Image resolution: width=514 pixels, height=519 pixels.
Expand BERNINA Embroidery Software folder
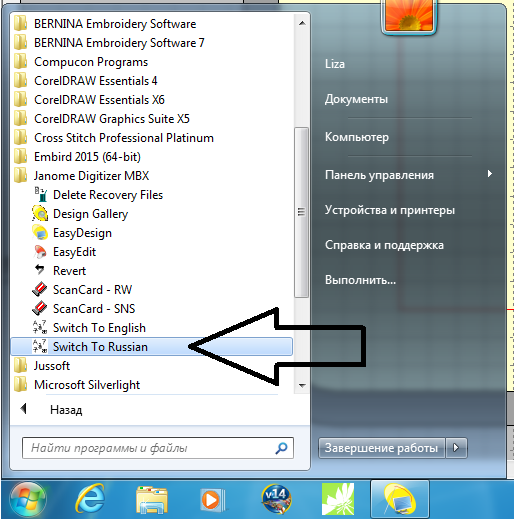pos(106,24)
